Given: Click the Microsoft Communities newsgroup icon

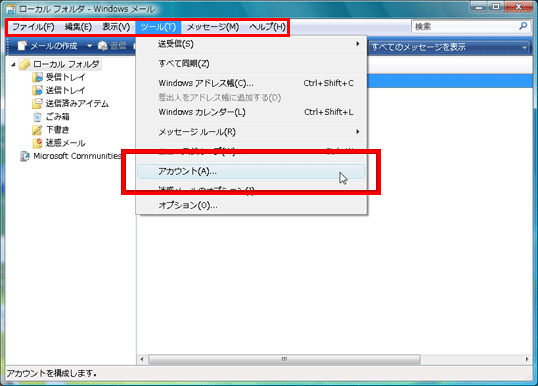Looking at the screenshot, I should (25, 156).
